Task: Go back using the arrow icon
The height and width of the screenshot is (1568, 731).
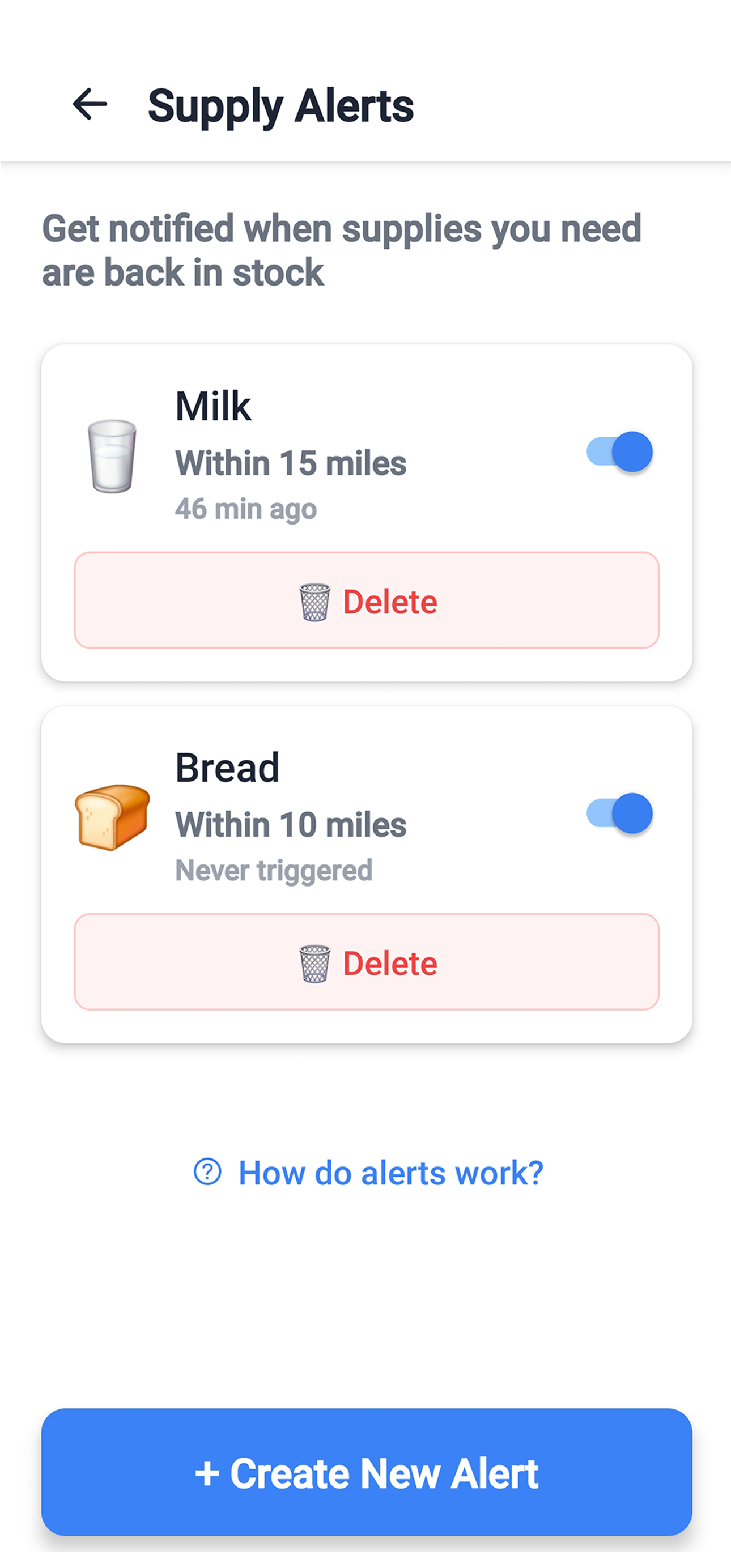Action: pos(90,104)
